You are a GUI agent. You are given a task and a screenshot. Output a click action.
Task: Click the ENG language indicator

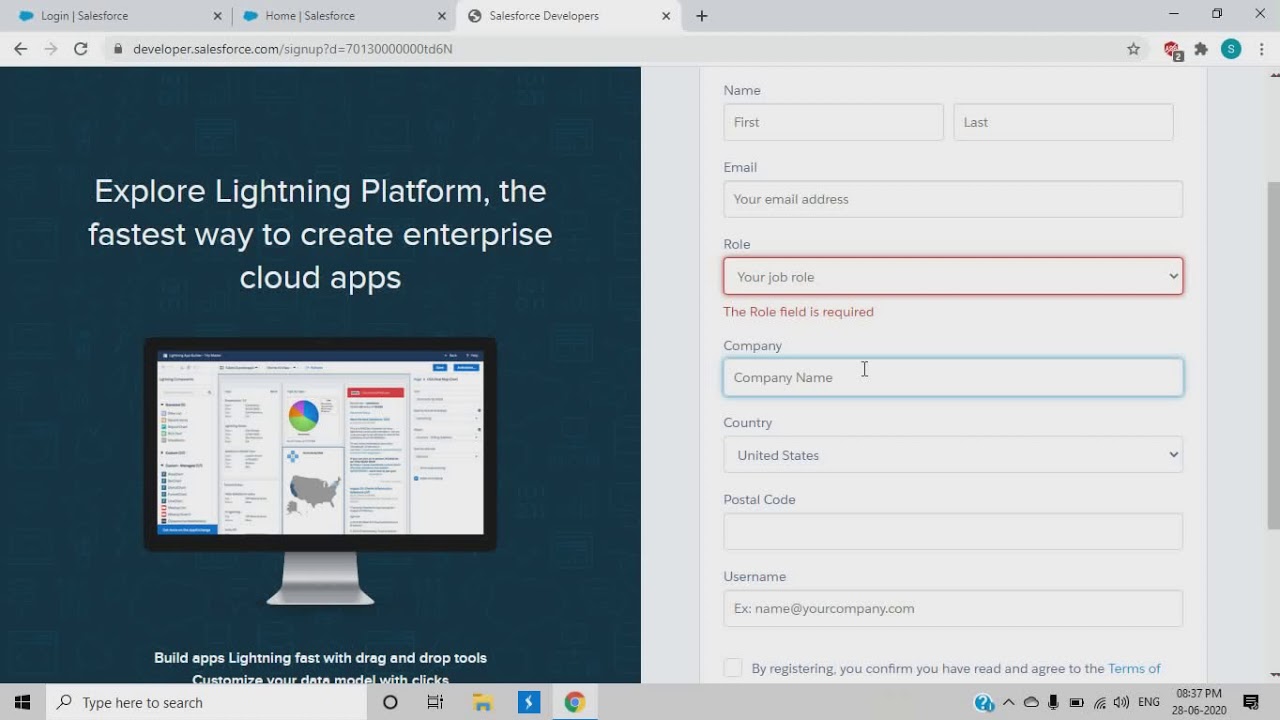click(1149, 702)
